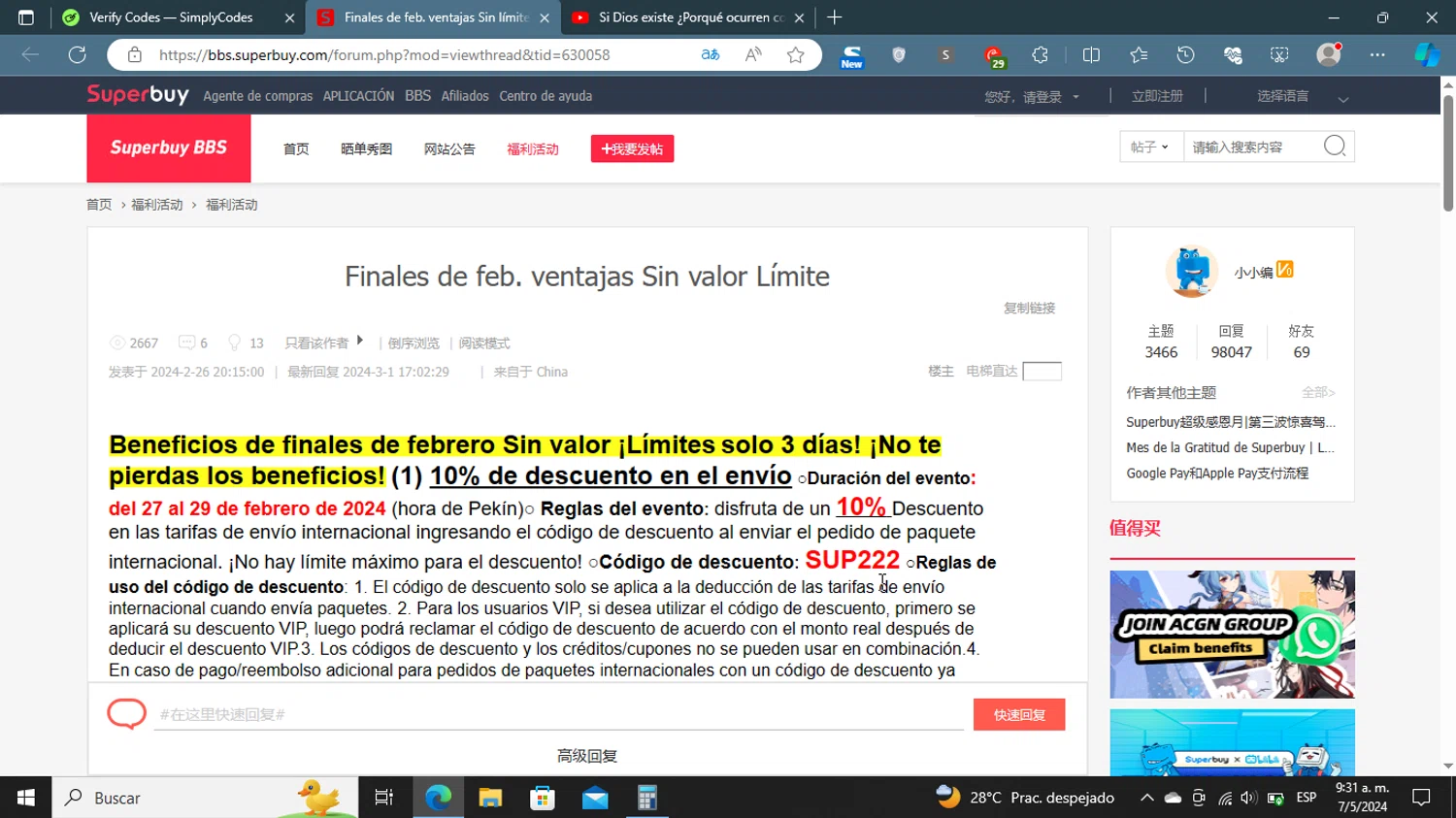The image size is (1456, 818).
Task: Open 福利活动 in the BBS navigation
Action: coord(533,148)
